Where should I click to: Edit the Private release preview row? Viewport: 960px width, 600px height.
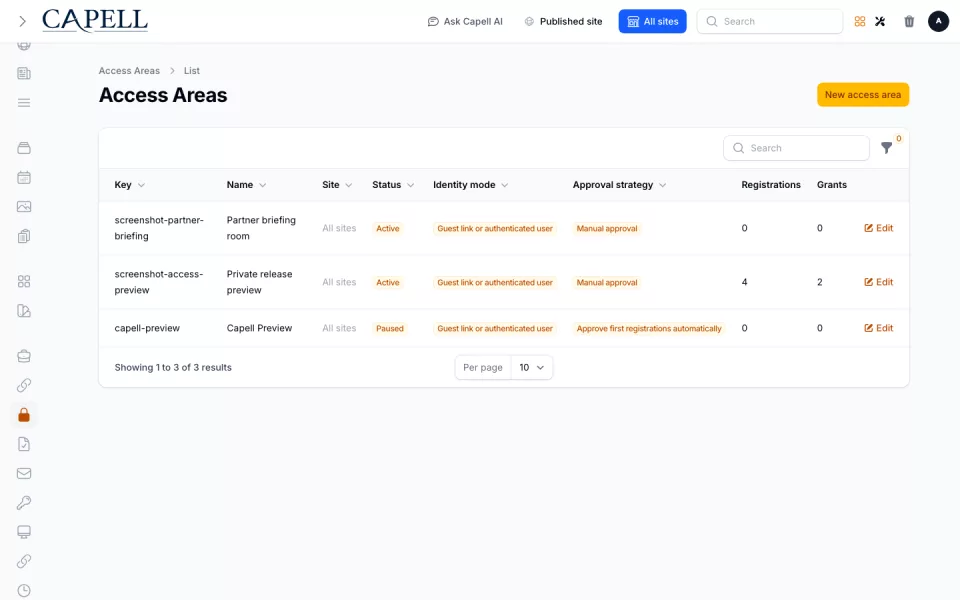coord(879,282)
